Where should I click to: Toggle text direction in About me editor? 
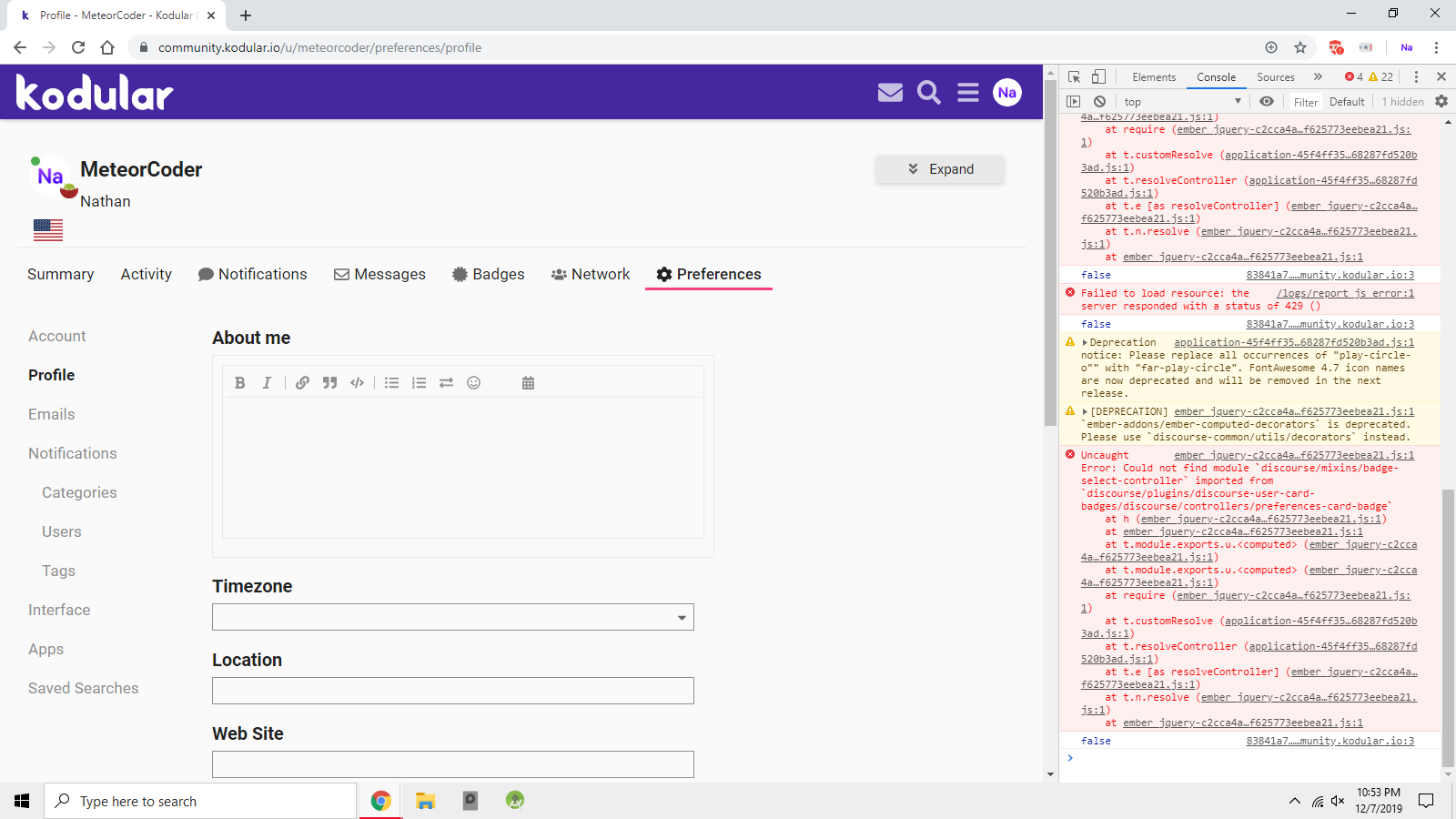coord(447,383)
